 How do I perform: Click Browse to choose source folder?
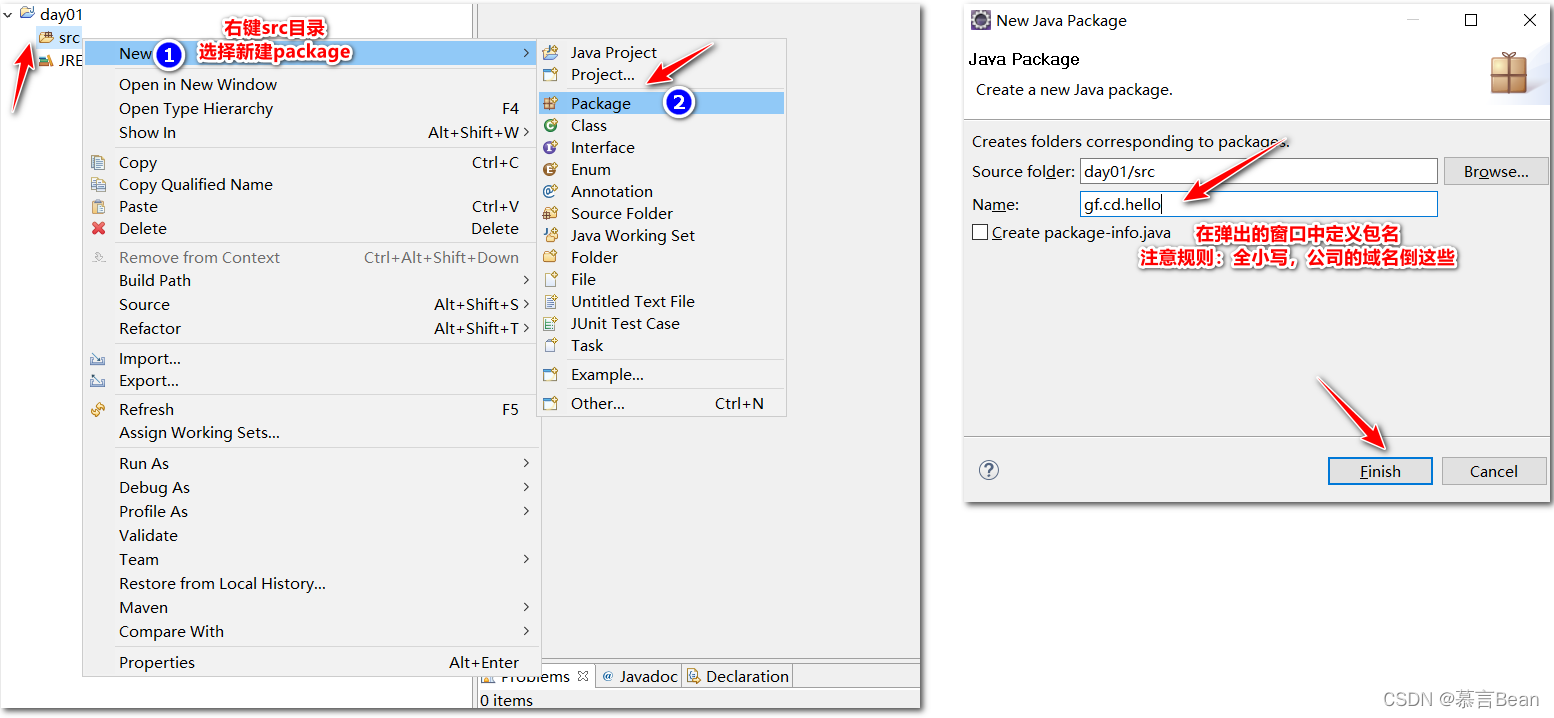coord(1495,171)
